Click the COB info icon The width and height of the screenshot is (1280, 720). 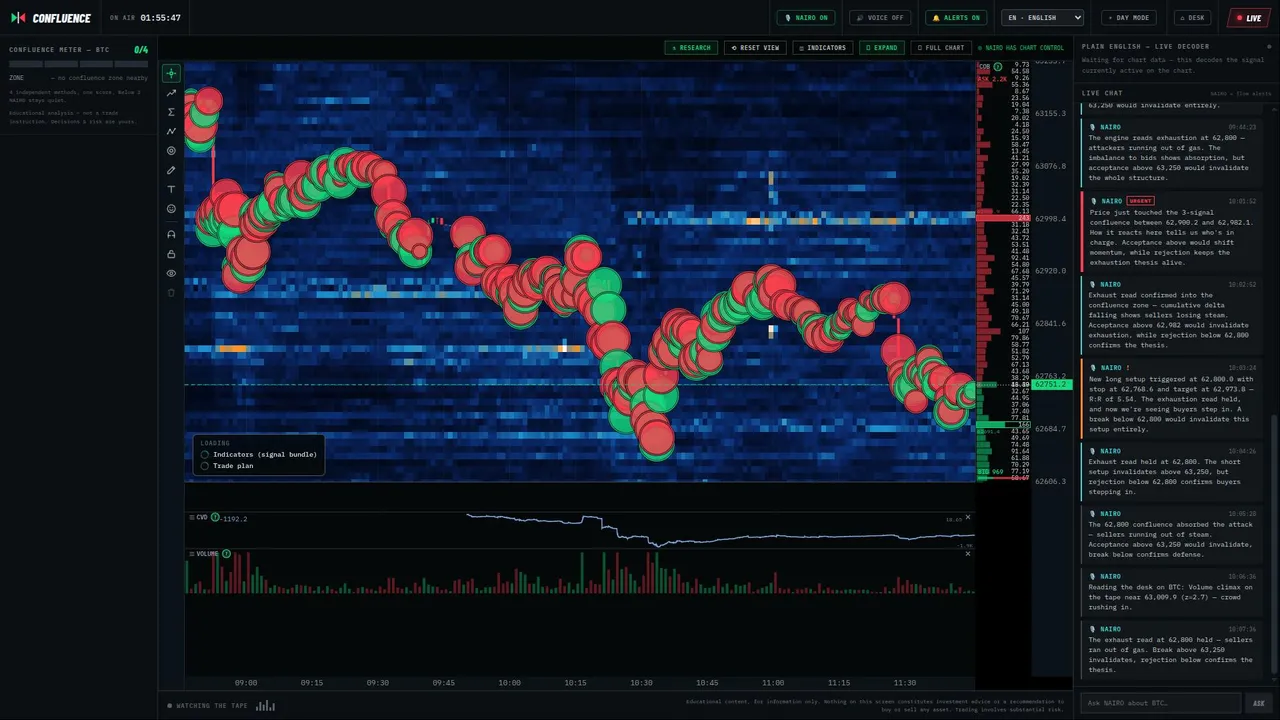click(996, 66)
